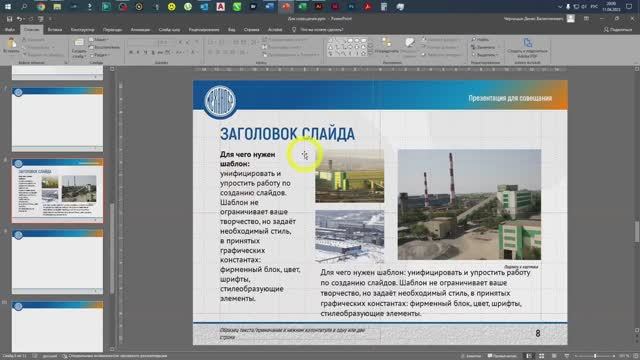Open the Arrange objects tool
Screen dimensions: 640x360
point(386,45)
